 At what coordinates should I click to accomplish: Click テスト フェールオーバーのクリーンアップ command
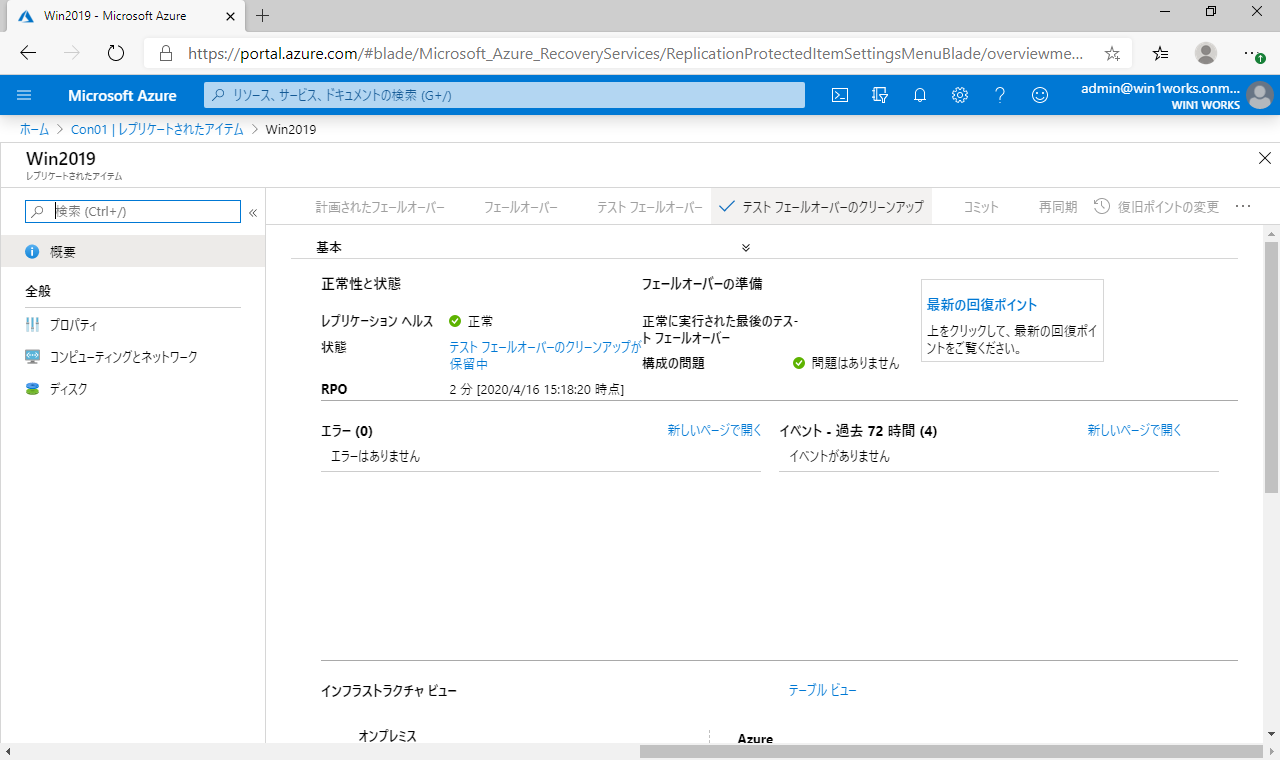pos(821,207)
